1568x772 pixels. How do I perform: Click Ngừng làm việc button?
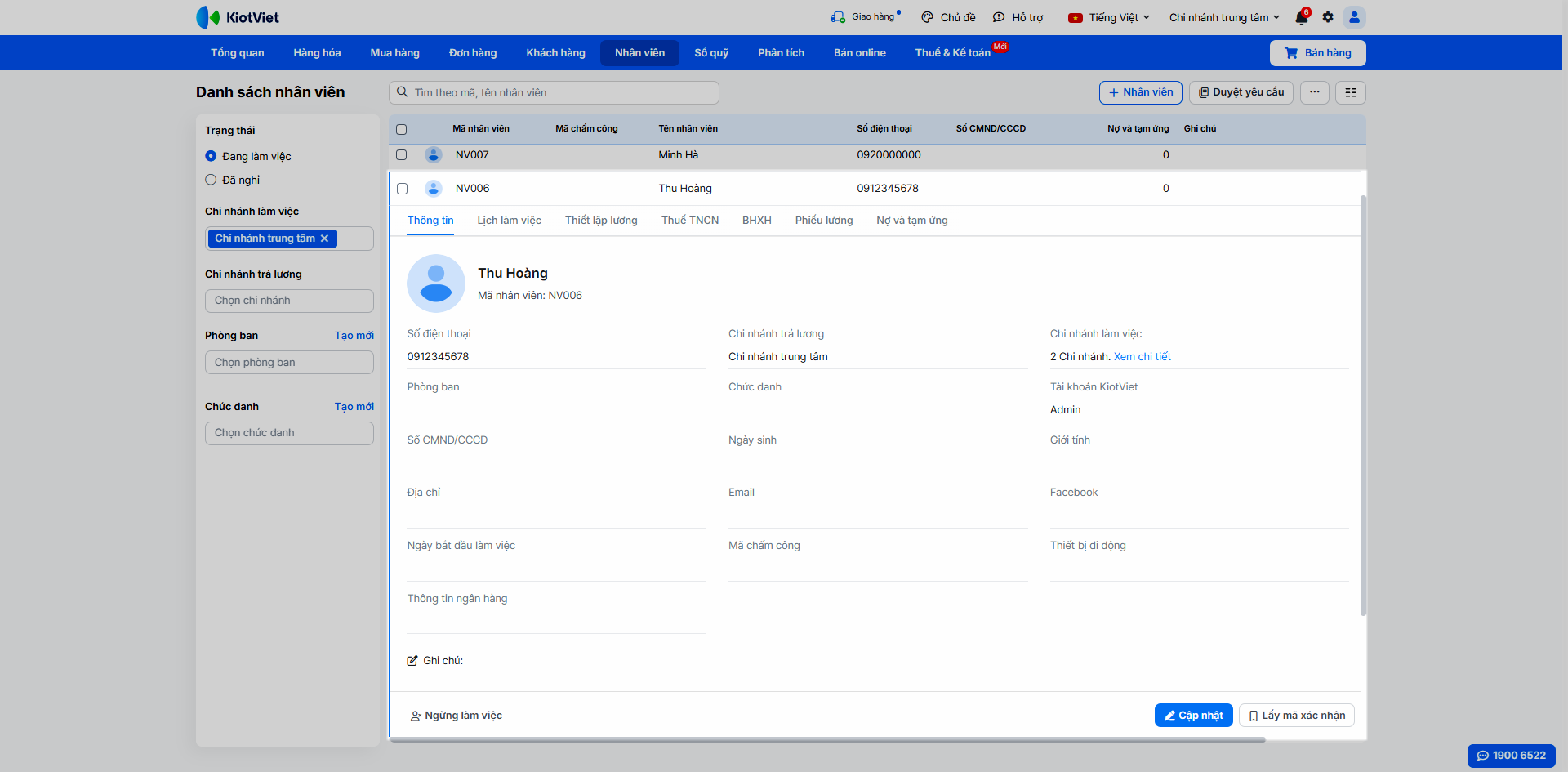pyautogui.click(x=456, y=716)
